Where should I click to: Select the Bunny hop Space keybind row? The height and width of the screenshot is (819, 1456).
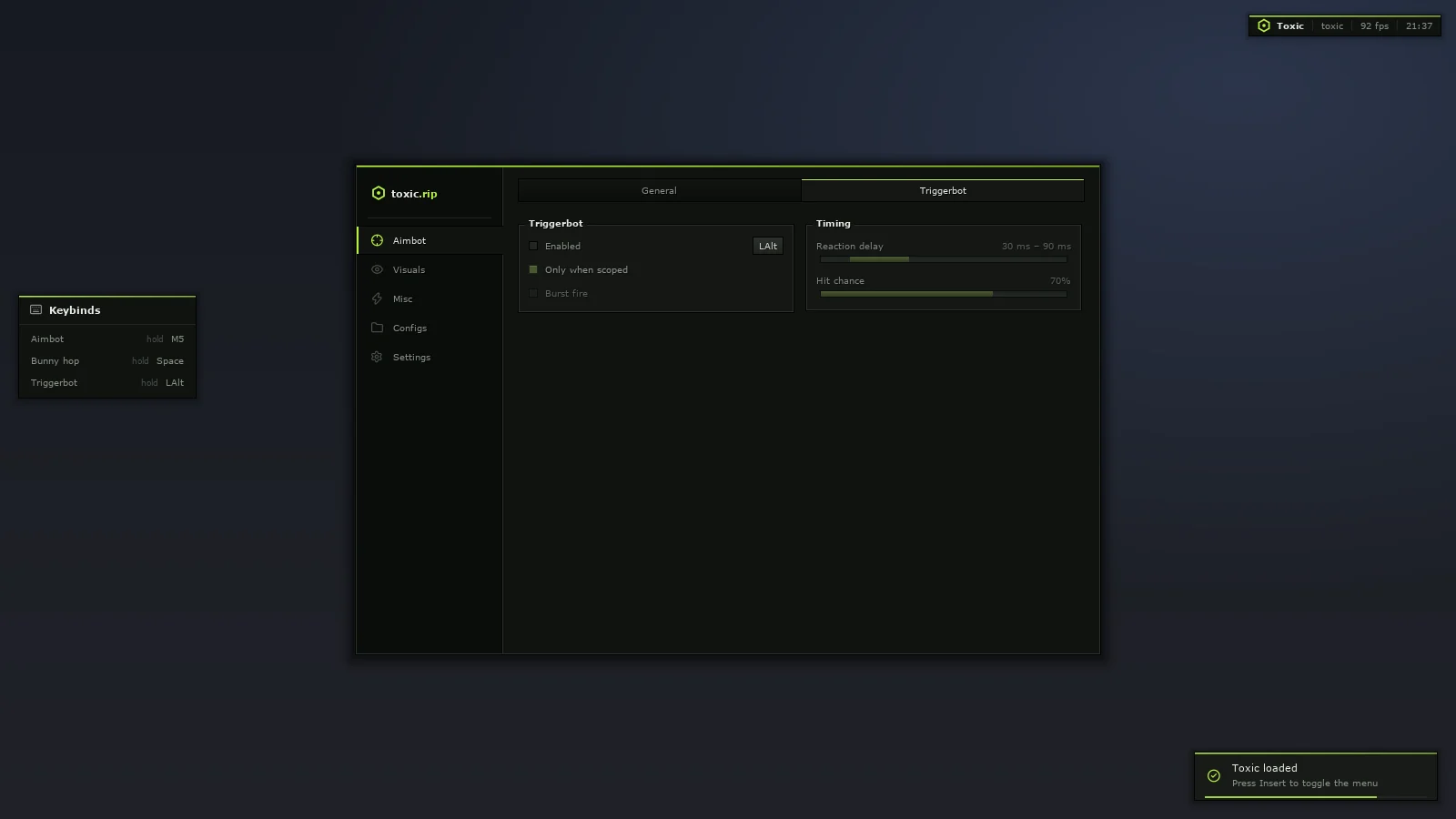click(x=107, y=360)
